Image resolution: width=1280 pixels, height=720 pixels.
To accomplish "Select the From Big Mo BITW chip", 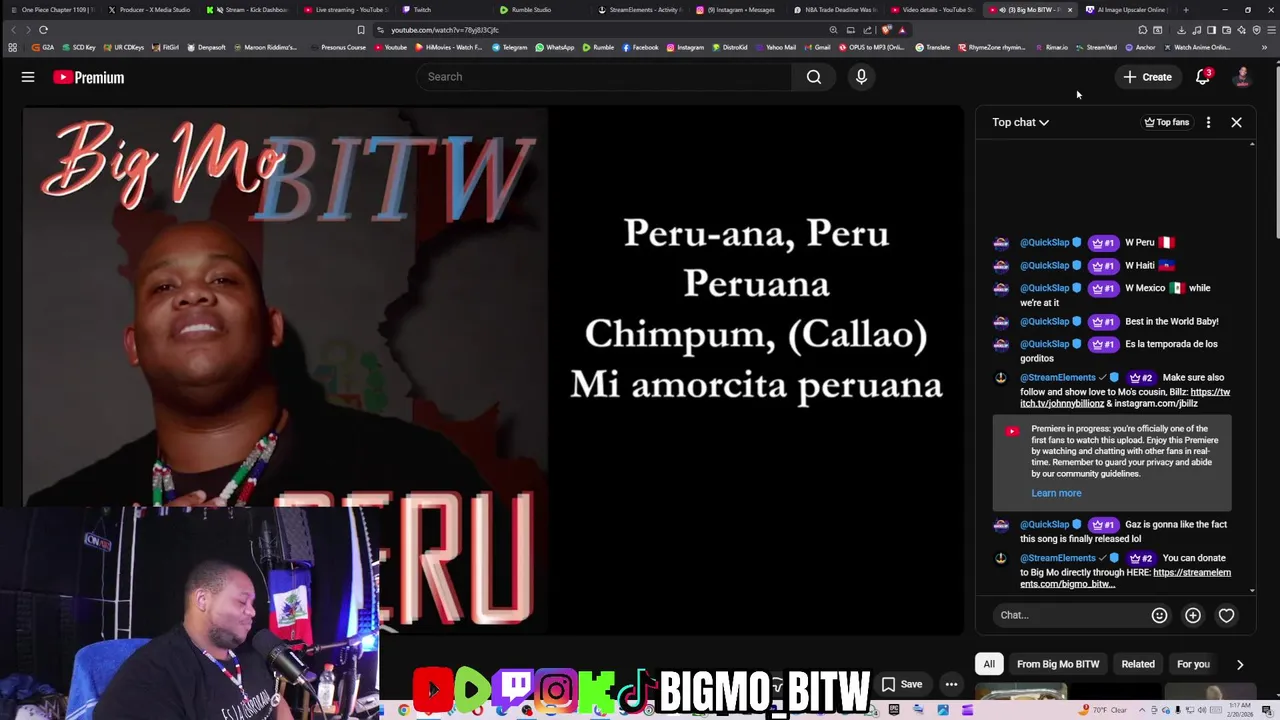I will point(1058,664).
